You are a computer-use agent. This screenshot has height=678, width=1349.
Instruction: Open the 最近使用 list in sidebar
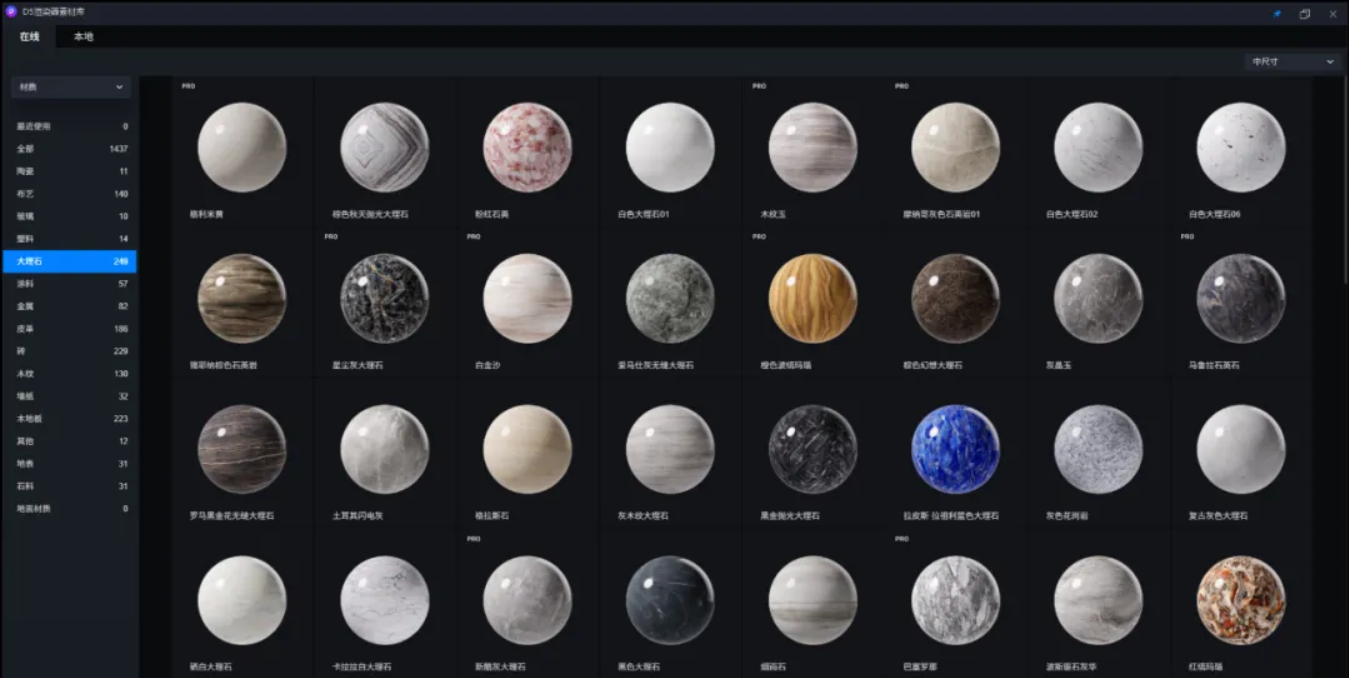pos(70,127)
